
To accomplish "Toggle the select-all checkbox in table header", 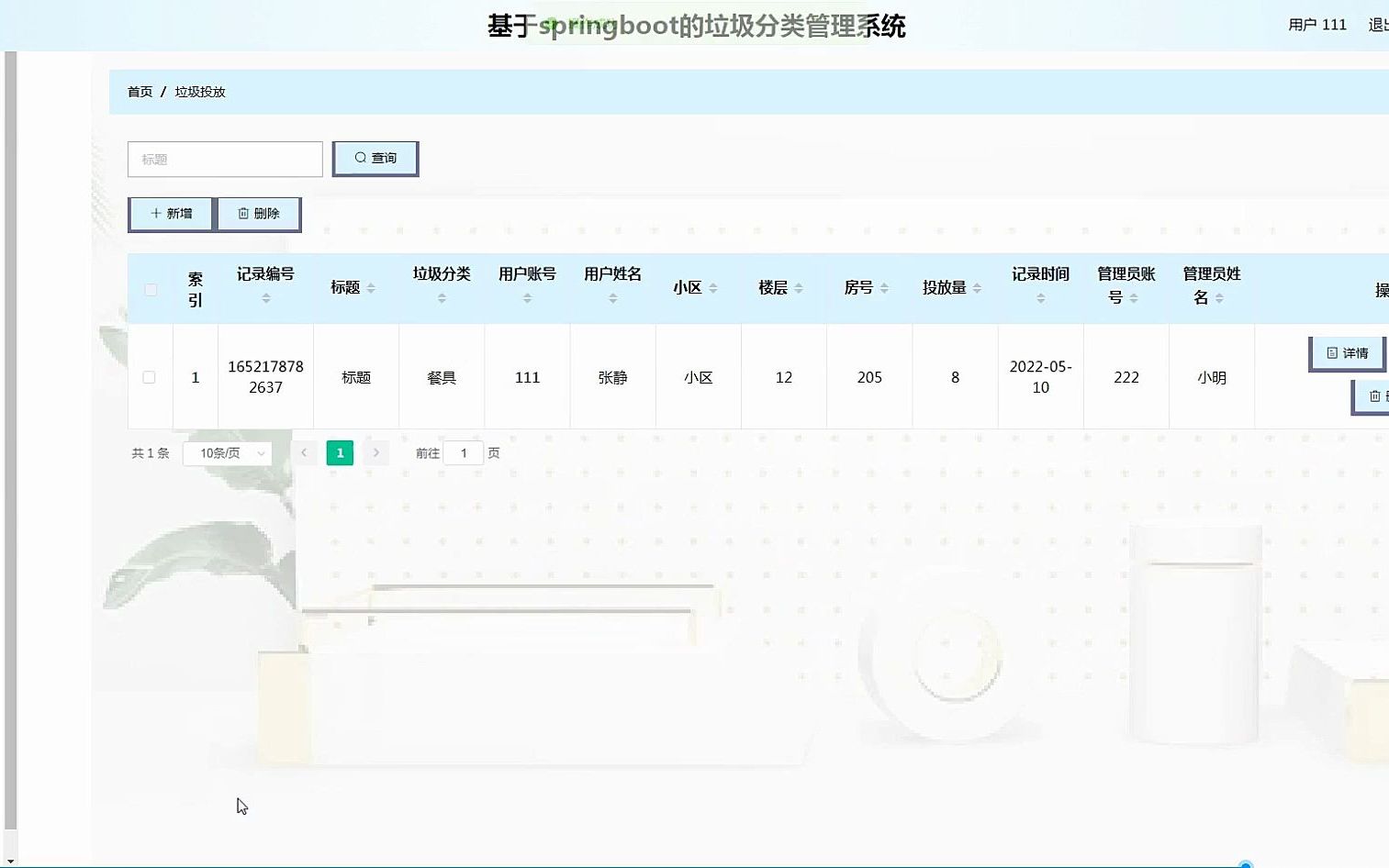I will [x=151, y=290].
